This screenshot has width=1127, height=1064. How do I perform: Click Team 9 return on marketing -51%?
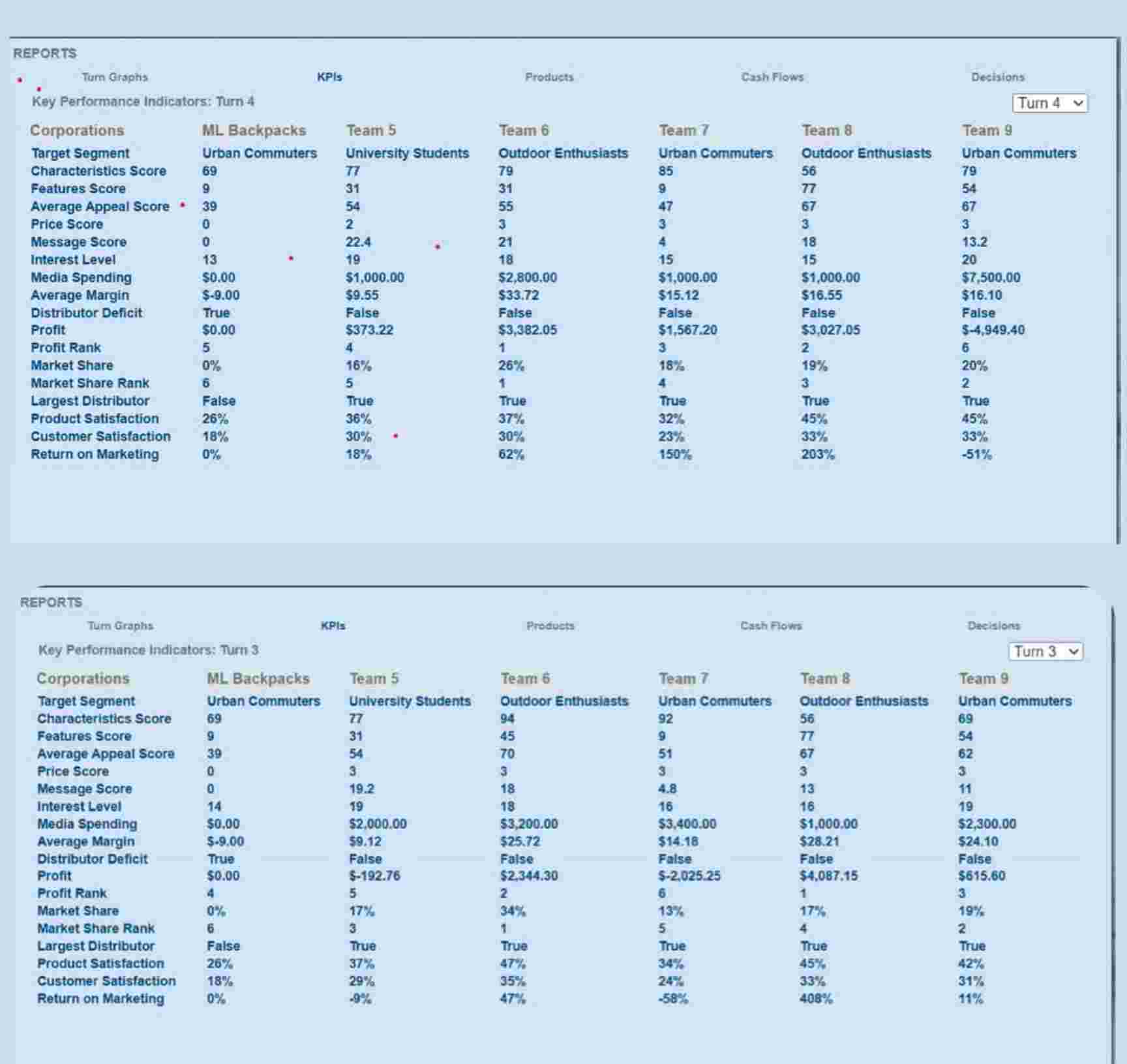click(976, 454)
